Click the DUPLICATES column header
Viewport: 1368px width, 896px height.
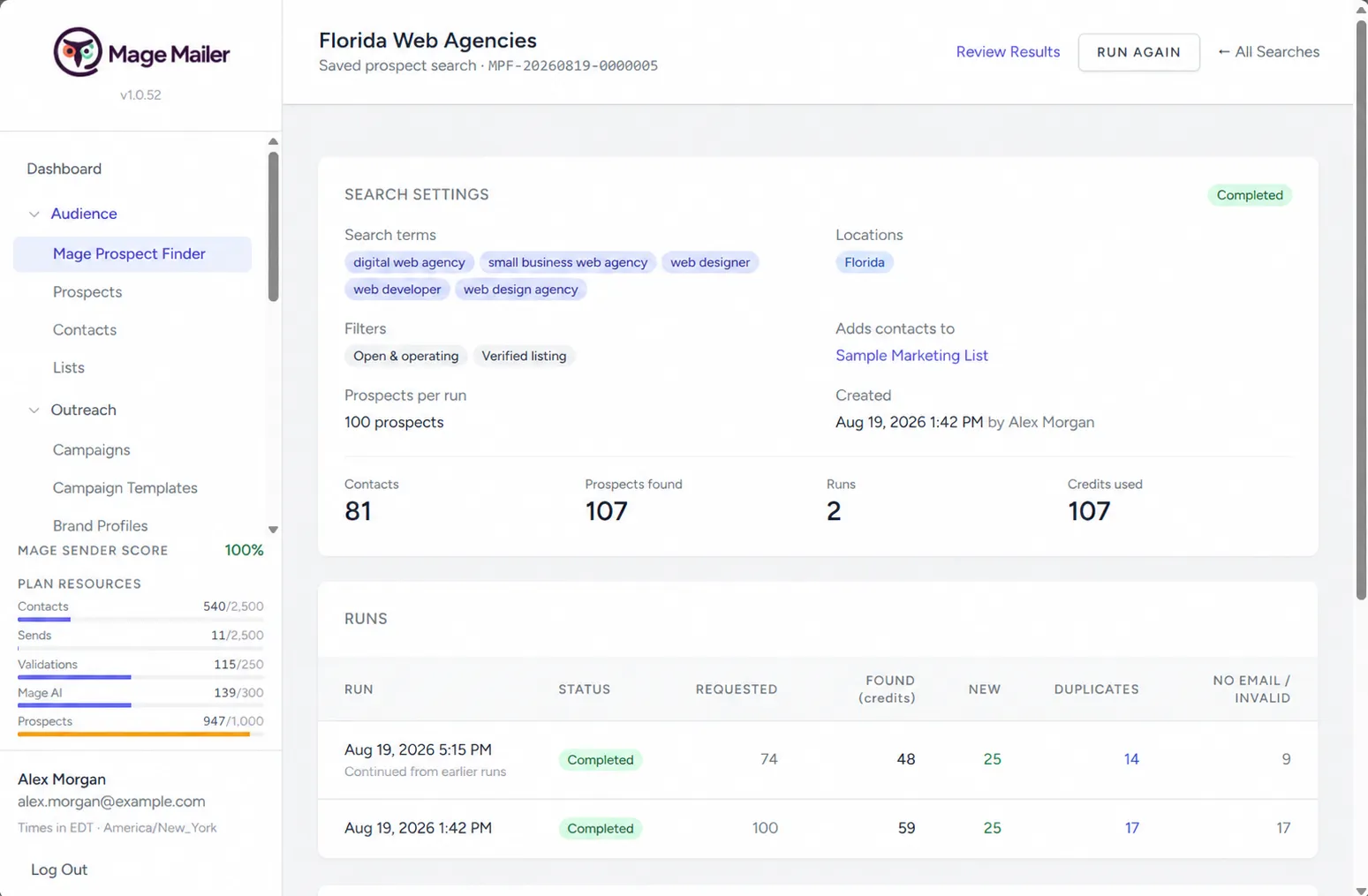coord(1096,689)
